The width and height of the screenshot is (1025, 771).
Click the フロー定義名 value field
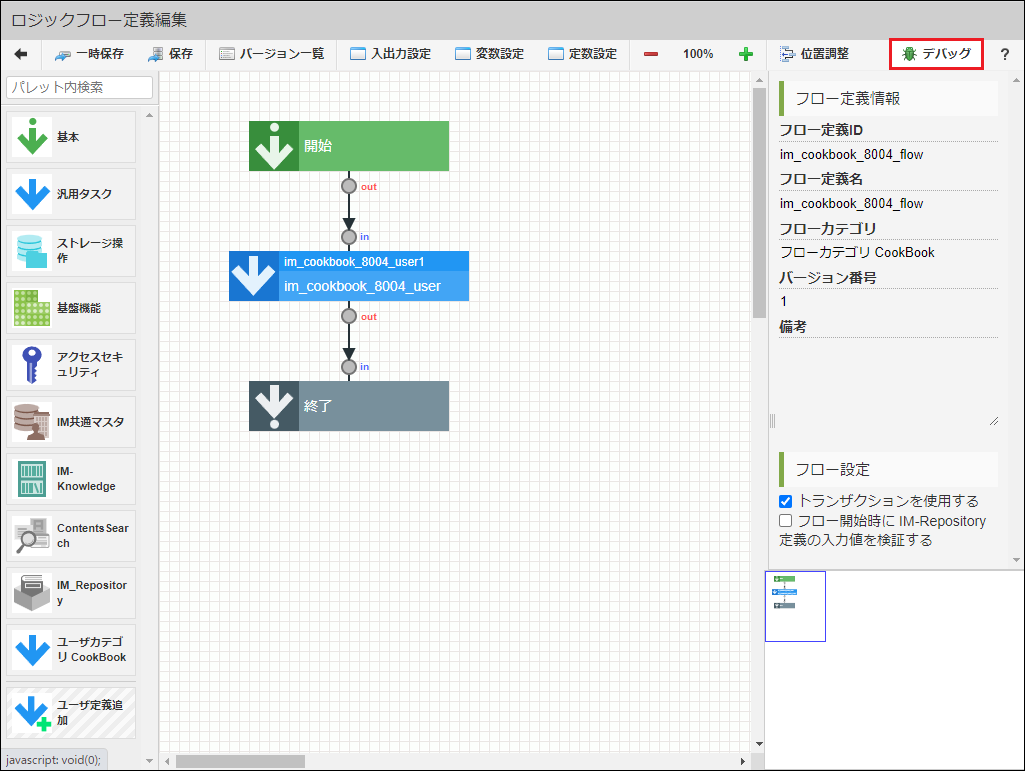(851, 204)
